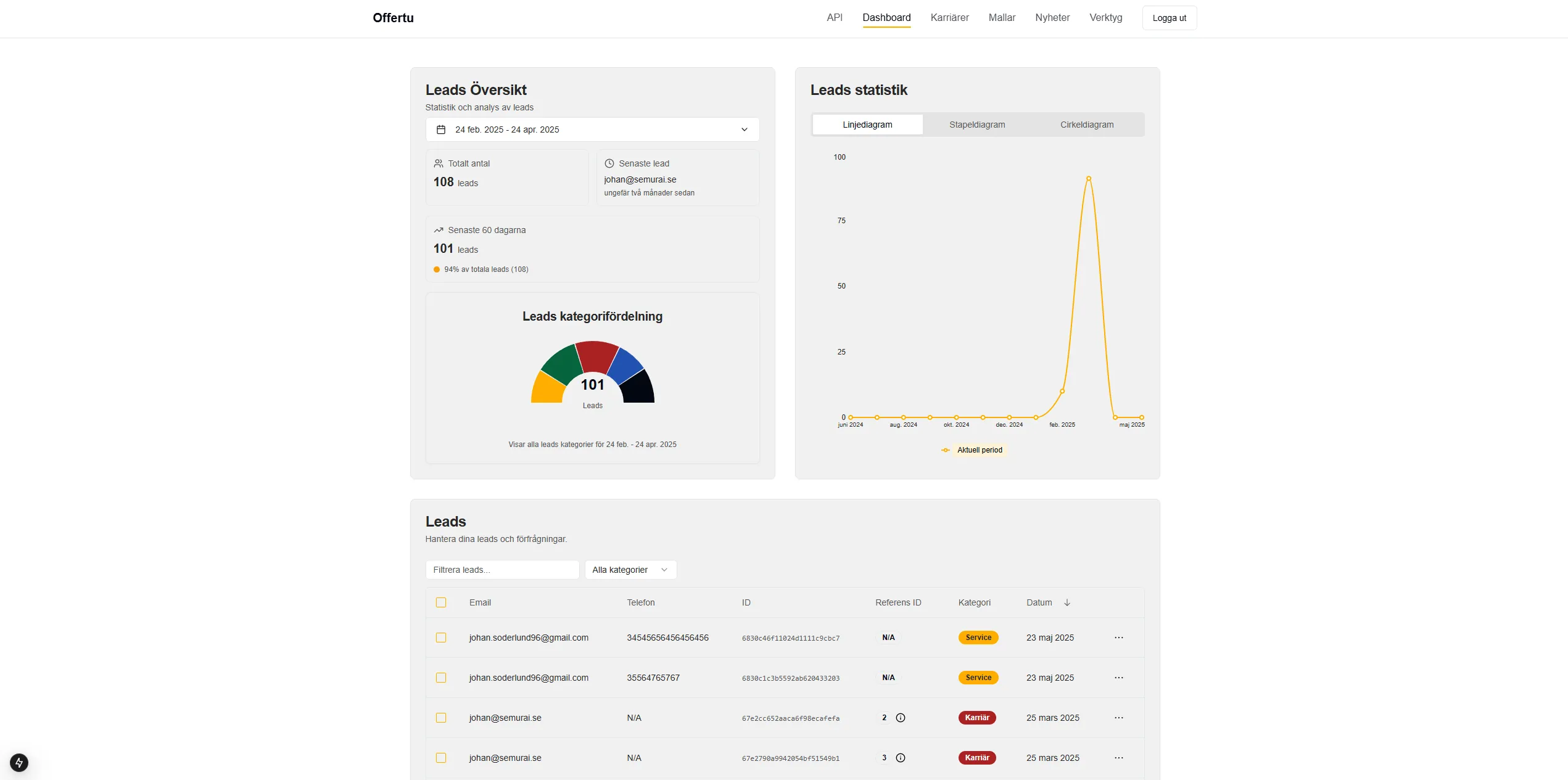Check the row with ID 67e2790a9942054bf51549b1
The width and height of the screenshot is (1568, 780).
coord(441,758)
